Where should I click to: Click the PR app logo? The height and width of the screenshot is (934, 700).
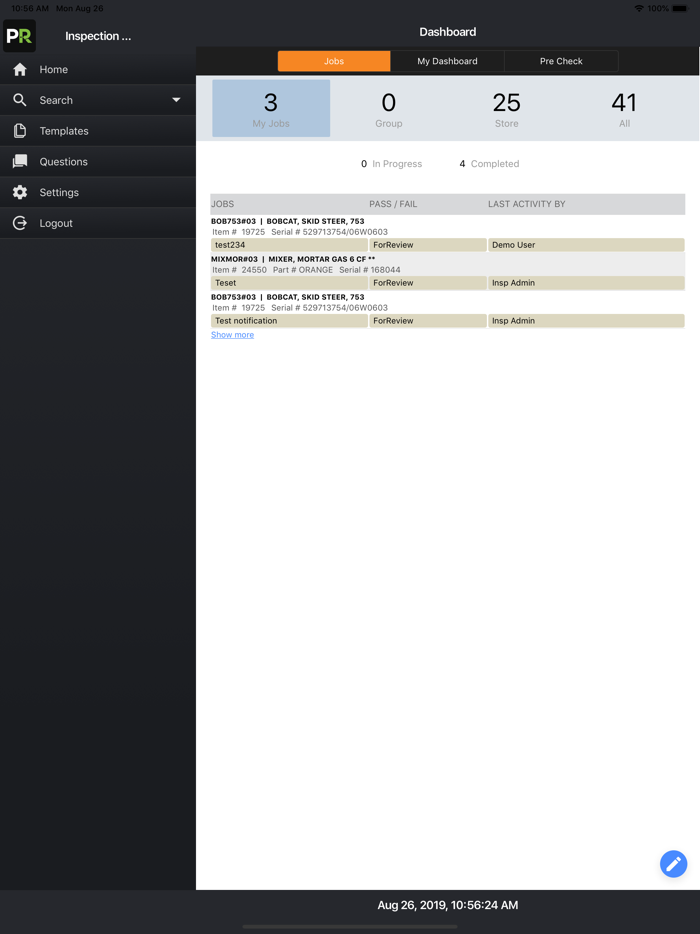[20, 36]
